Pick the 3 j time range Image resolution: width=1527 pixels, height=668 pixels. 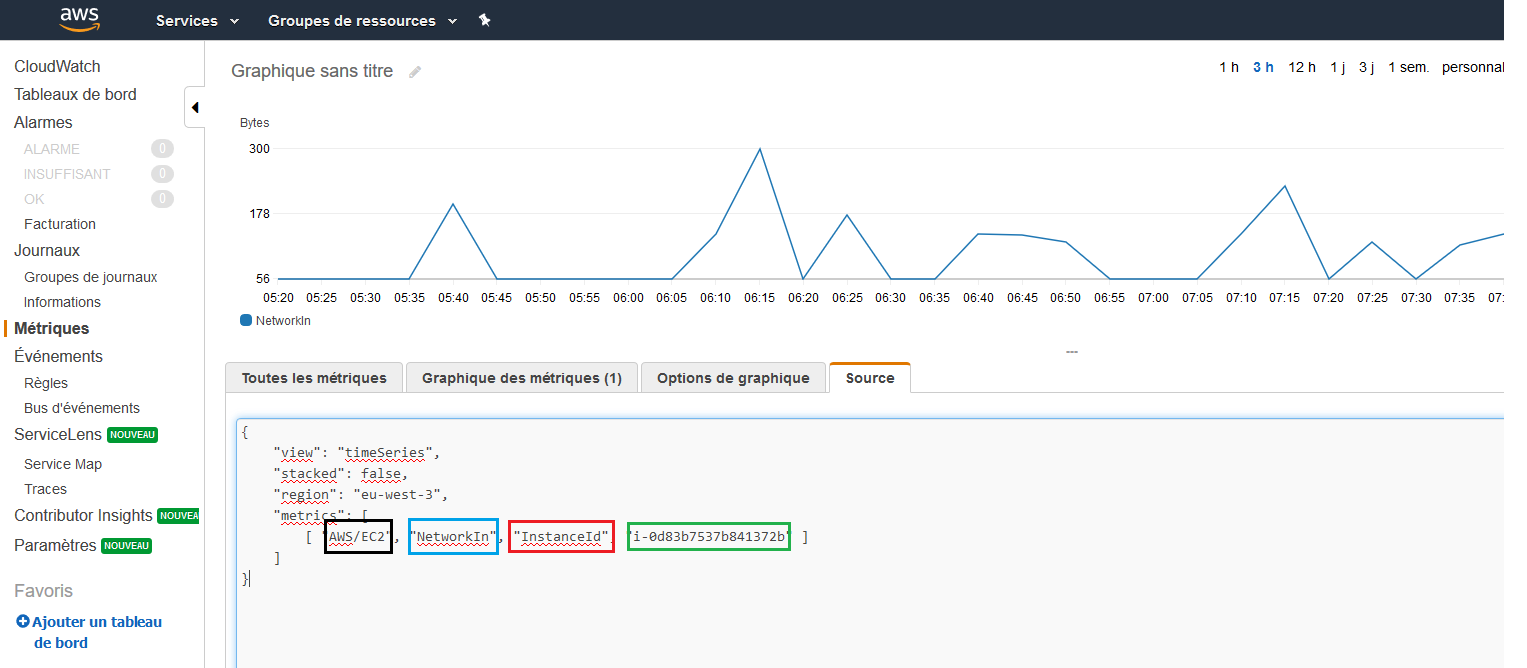tap(1366, 67)
